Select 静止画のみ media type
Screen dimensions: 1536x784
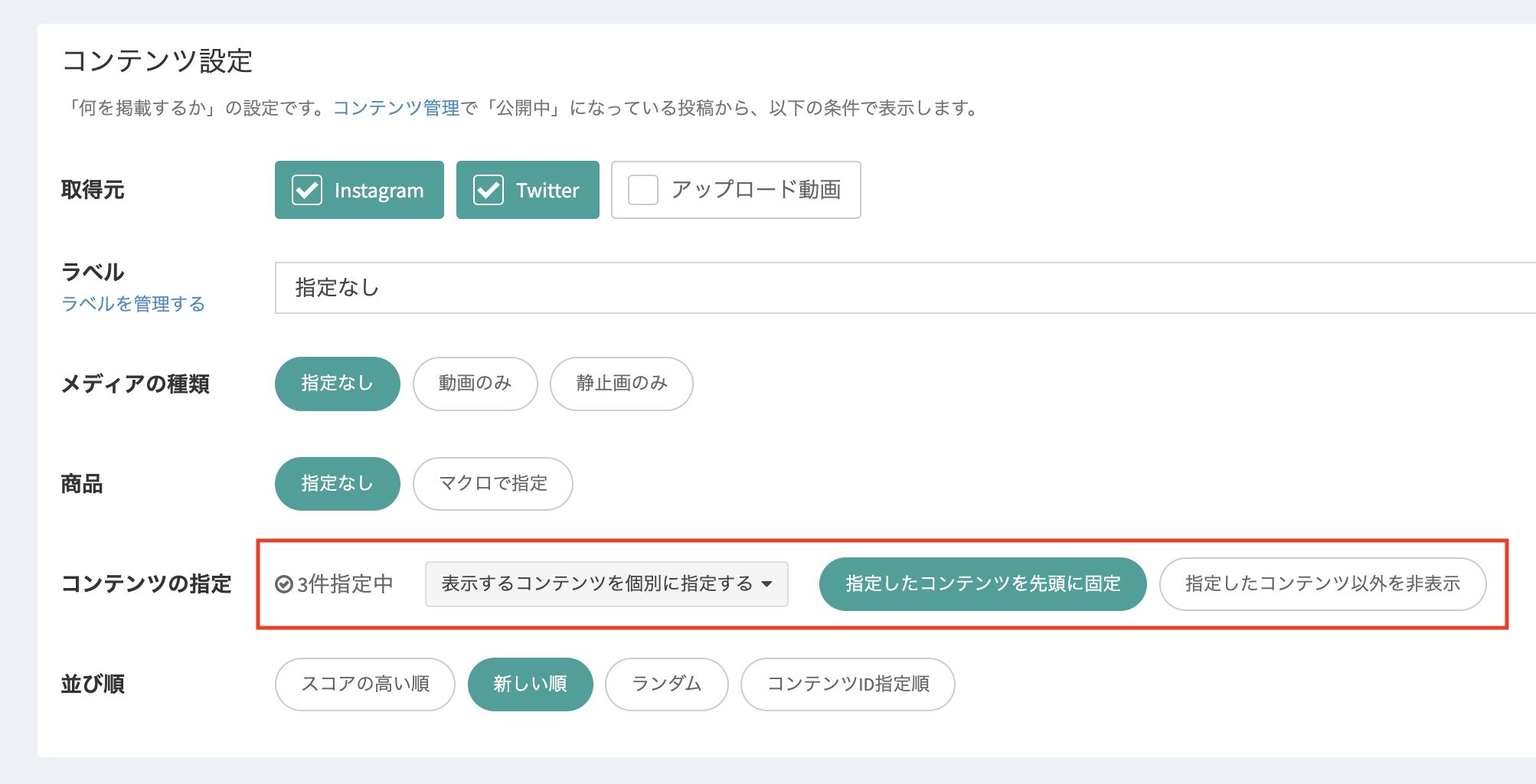621,384
